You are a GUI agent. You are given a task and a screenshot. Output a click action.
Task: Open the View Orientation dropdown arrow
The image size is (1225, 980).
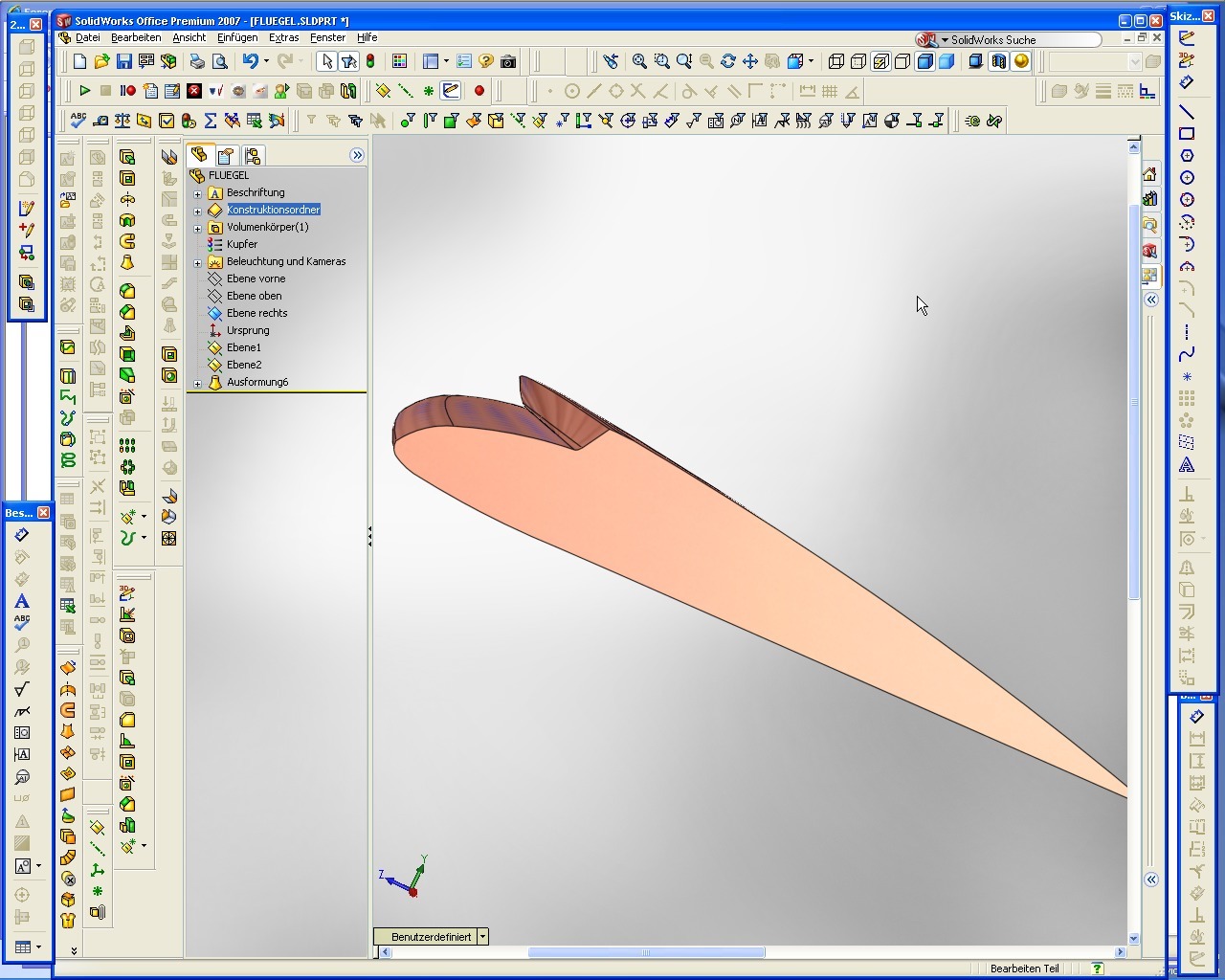(x=811, y=61)
